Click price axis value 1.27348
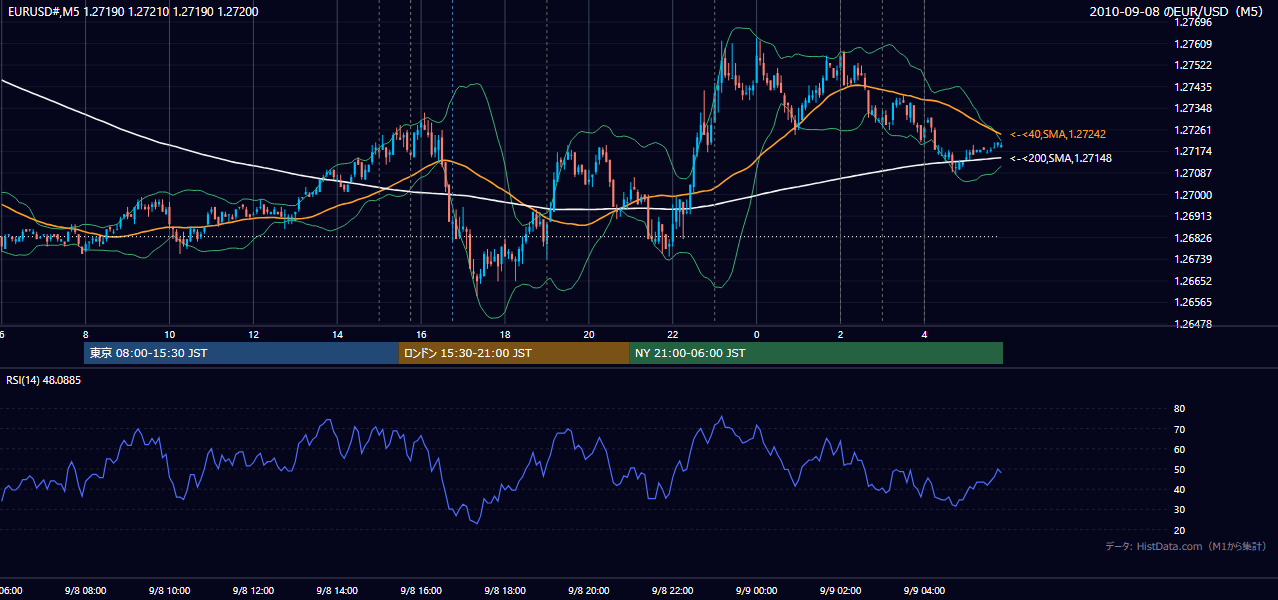 [x=1192, y=108]
